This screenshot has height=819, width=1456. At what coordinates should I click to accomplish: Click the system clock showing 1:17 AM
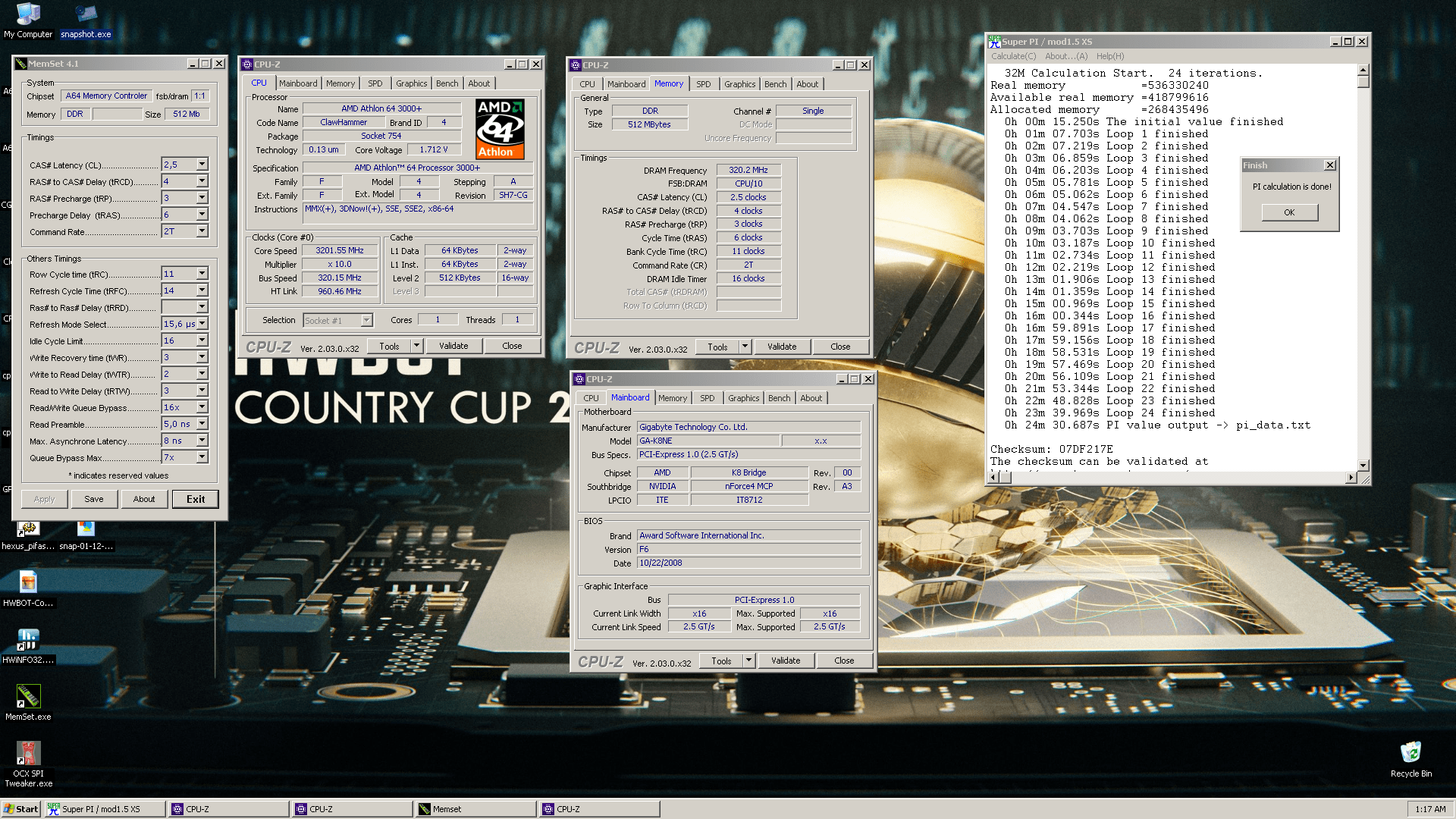tap(1429, 809)
